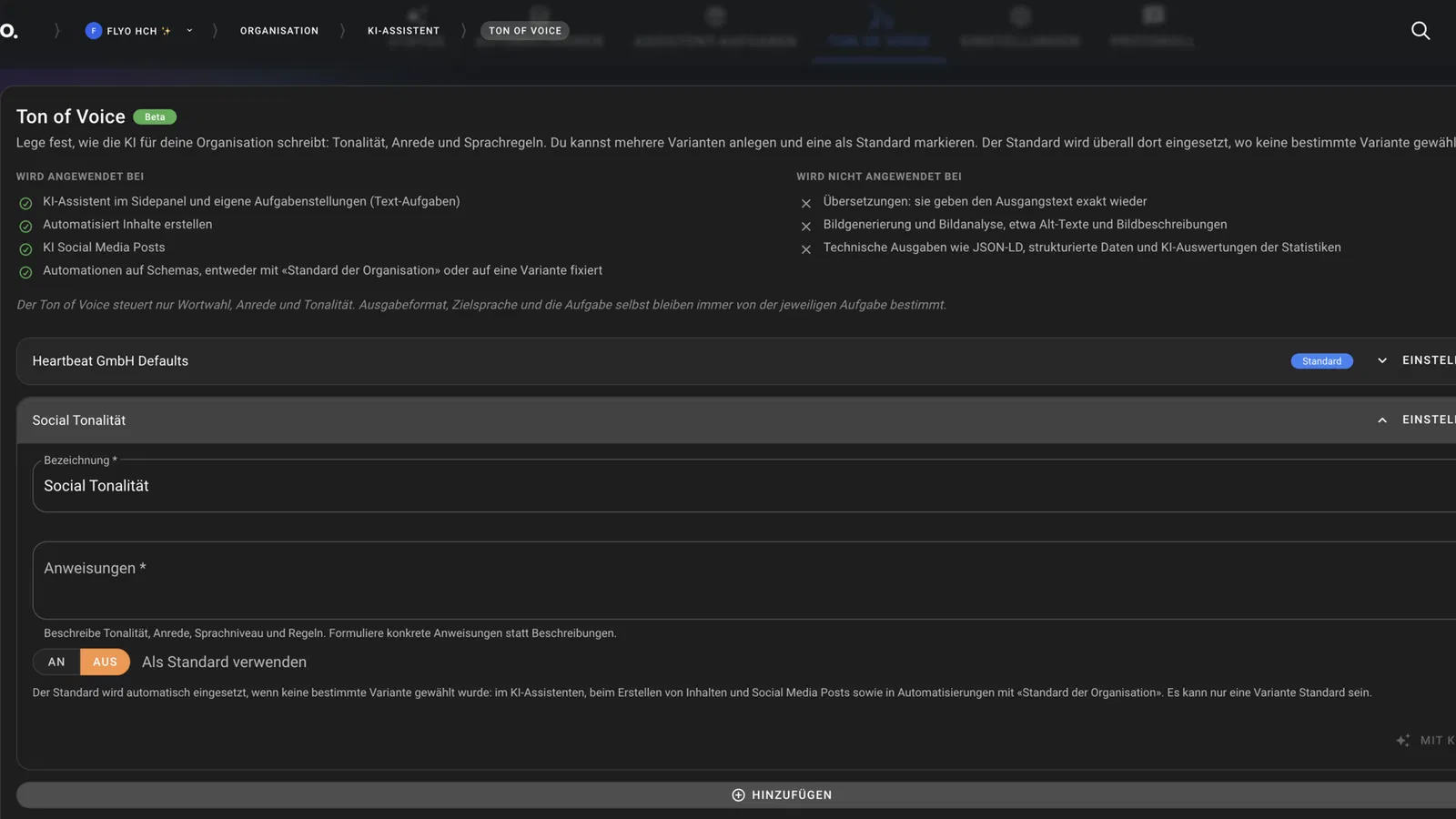Click the 'Als Standard verwenden' label
The image size is (1456, 819).
[x=224, y=662]
